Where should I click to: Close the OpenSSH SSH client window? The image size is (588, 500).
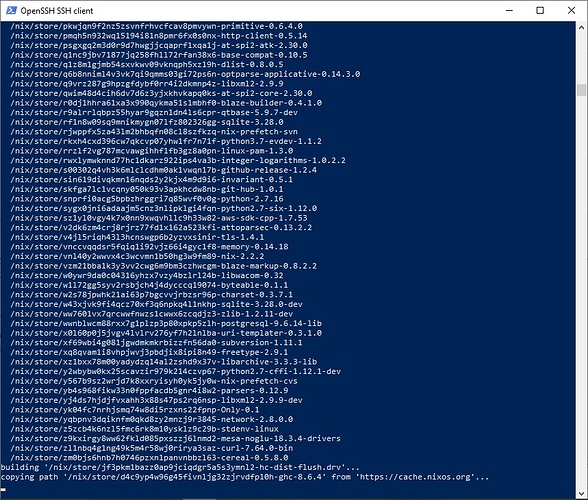pos(571,11)
